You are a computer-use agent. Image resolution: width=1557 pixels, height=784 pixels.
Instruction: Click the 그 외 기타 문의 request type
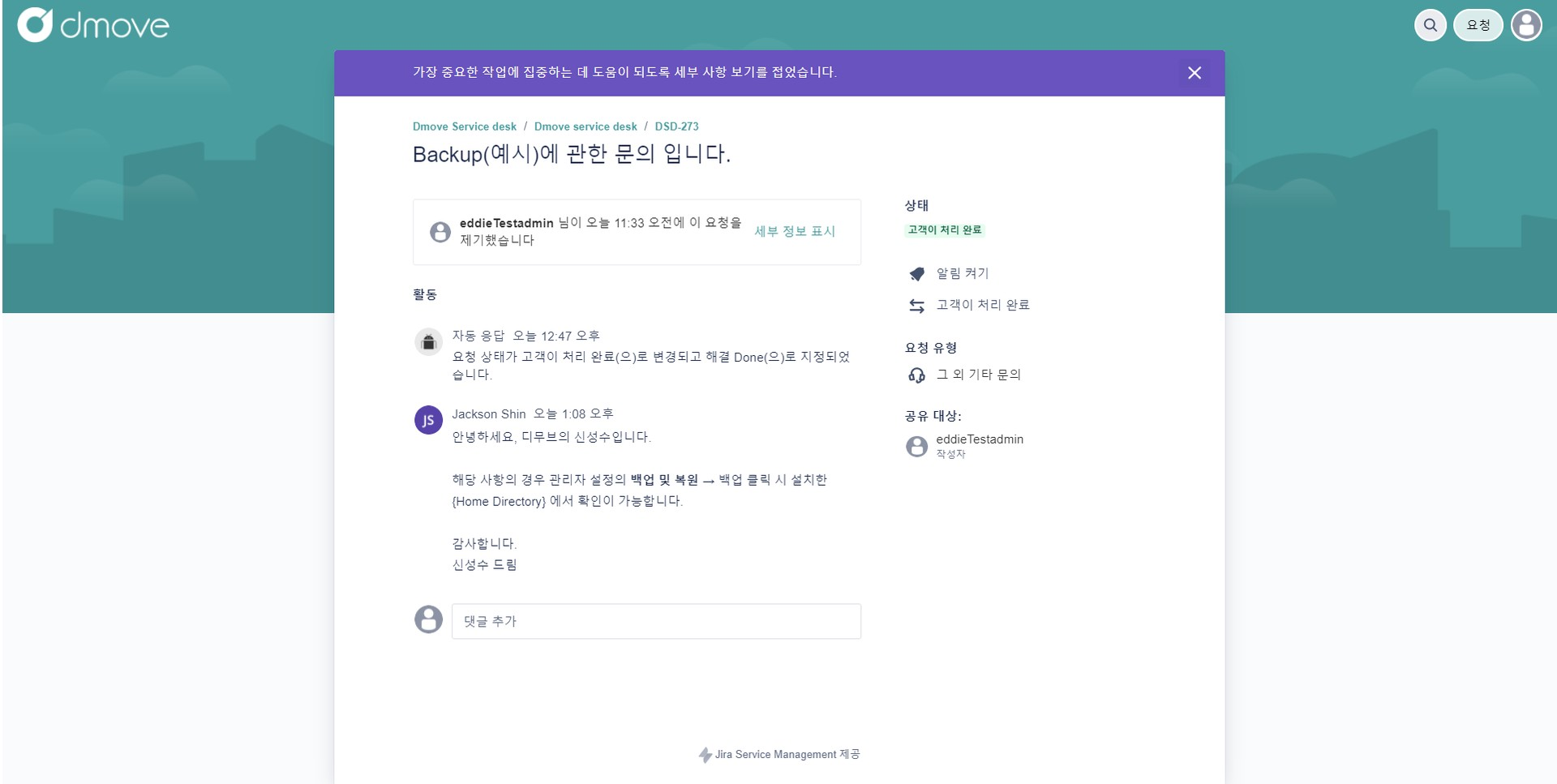coord(979,375)
